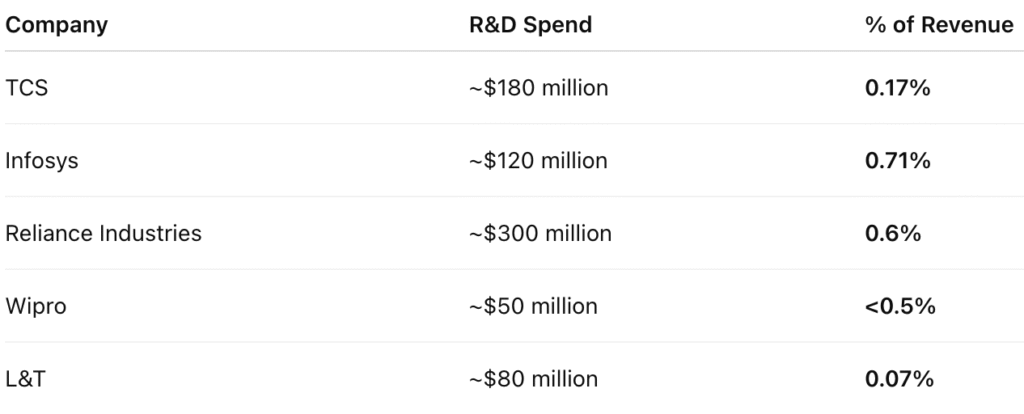Click the ~$180 million spend value
1024x414 pixels.
[x=539, y=88]
